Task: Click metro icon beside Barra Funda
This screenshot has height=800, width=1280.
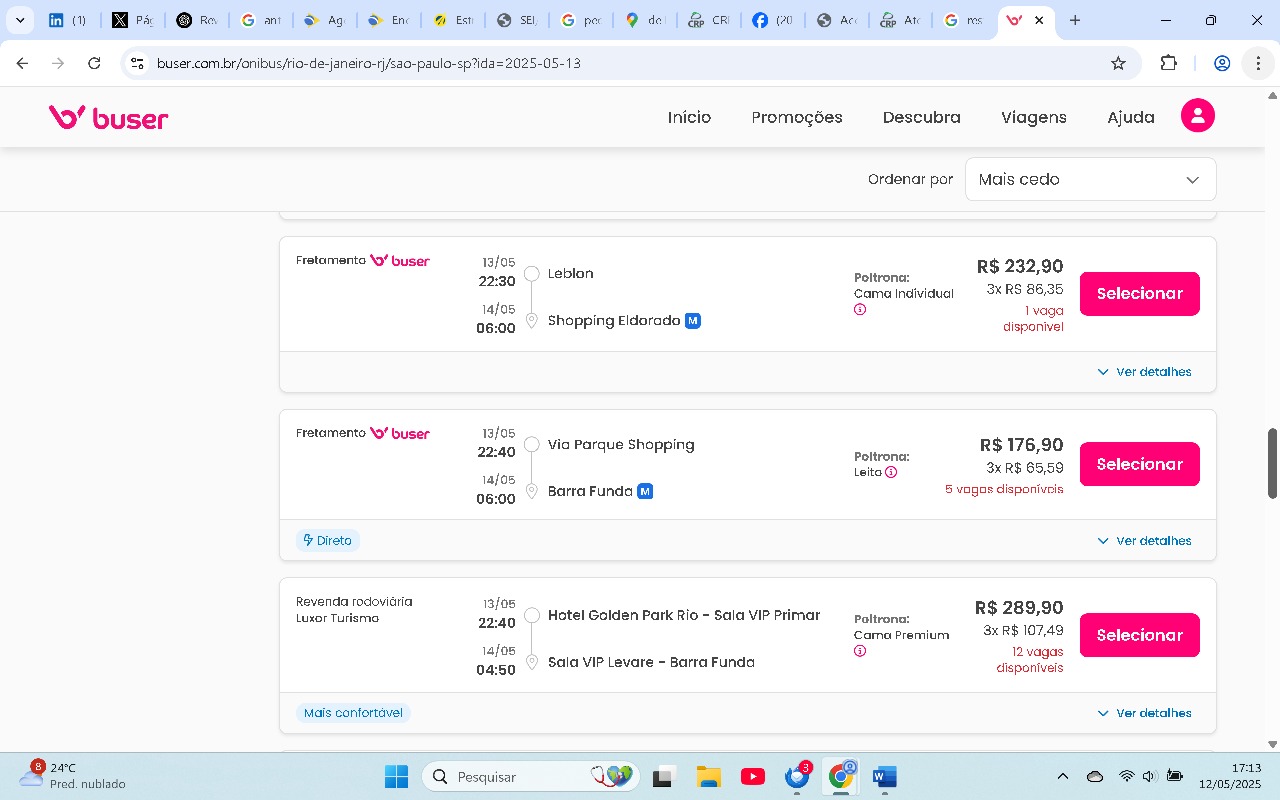Action: (645, 491)
